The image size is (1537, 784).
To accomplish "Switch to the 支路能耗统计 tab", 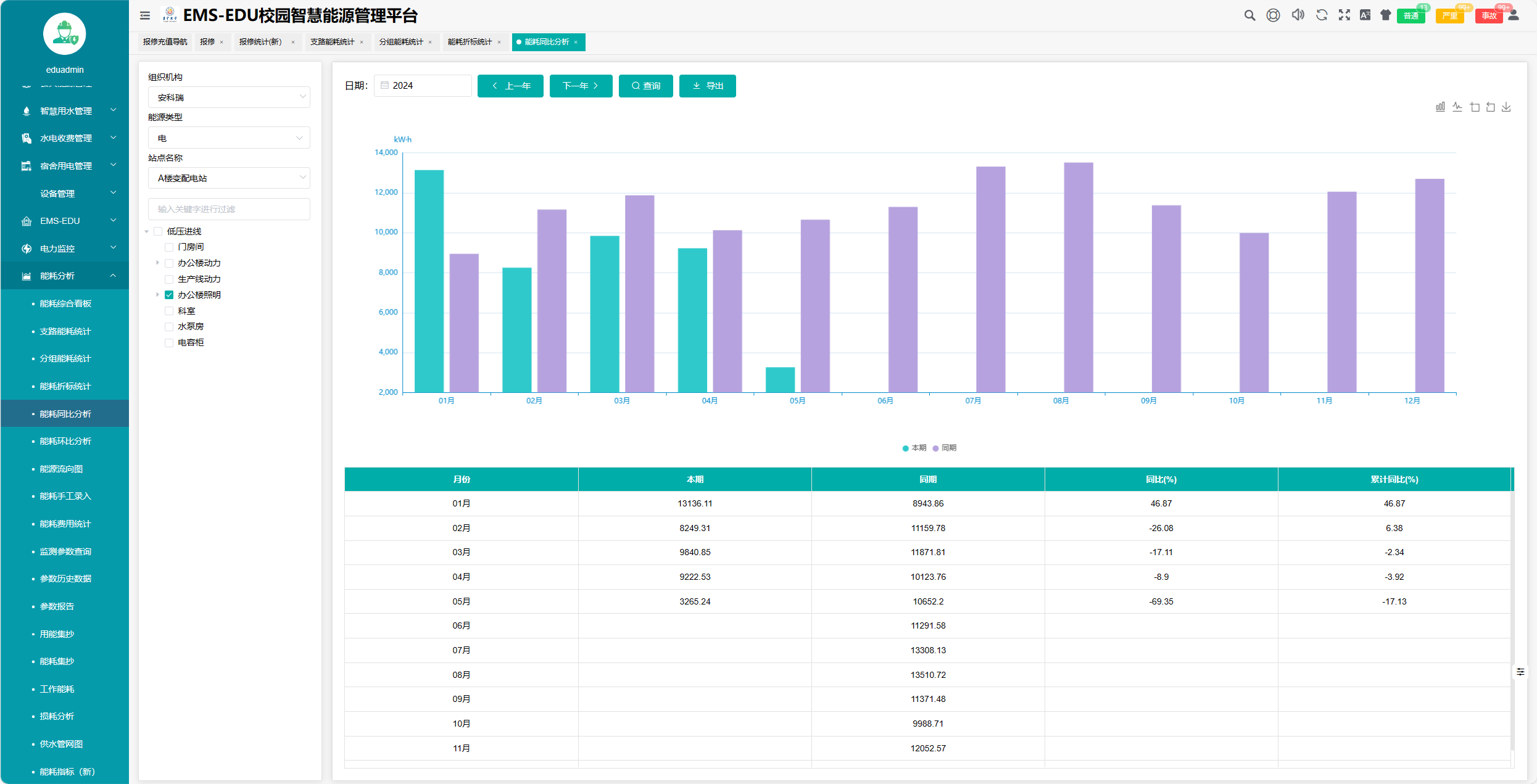I will coord(332,42).
